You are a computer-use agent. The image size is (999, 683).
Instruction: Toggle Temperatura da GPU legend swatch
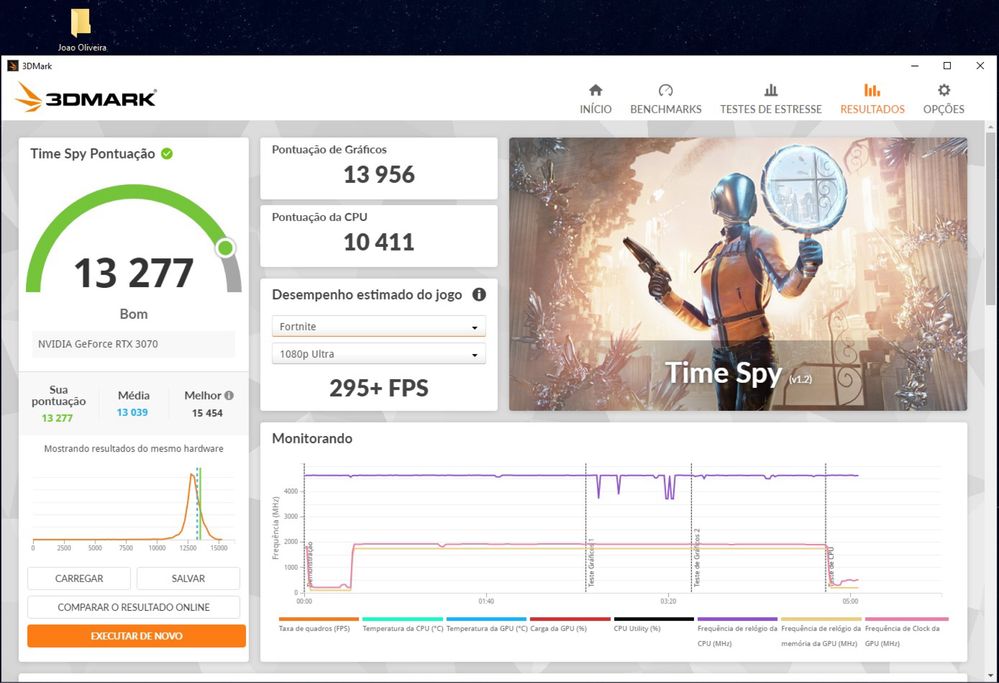point(487,619)
